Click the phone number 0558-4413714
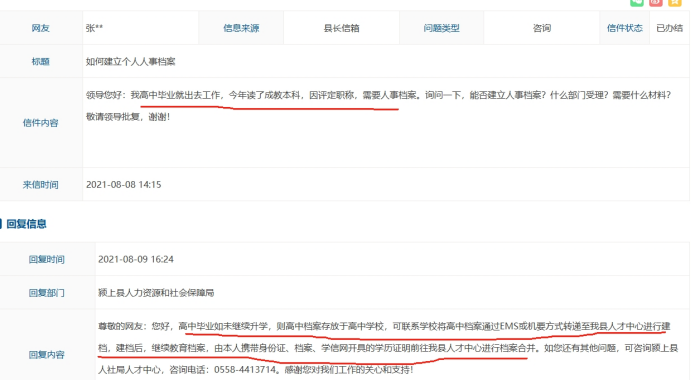The image size is (700, 380). point(245,370)
